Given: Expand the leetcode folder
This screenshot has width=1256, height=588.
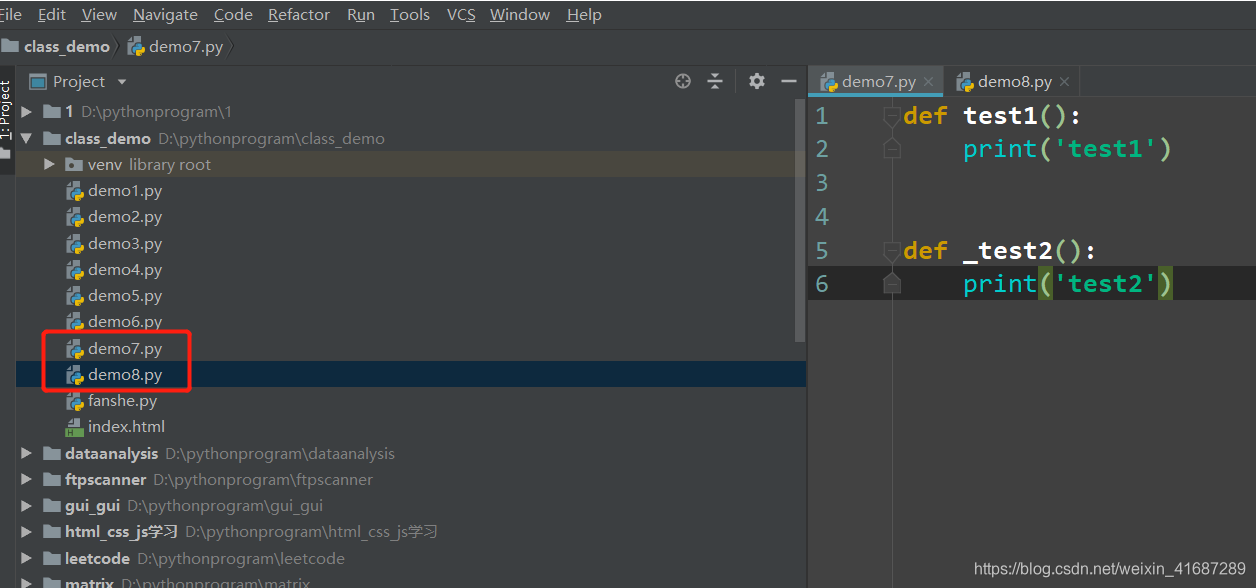Looking at the screenshot, I should 27,558.
